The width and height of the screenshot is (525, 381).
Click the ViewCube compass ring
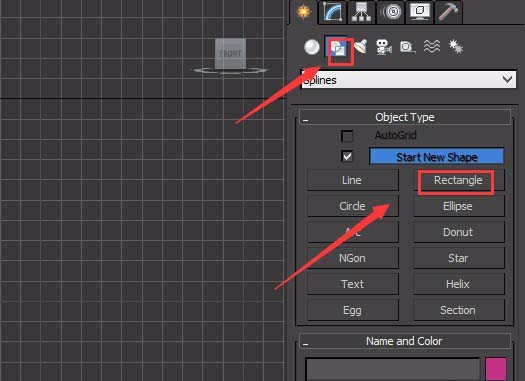pyautogui.click(x=230, y=70)
